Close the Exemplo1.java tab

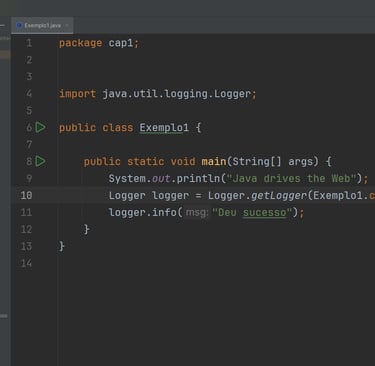click(x=67, y=25)
